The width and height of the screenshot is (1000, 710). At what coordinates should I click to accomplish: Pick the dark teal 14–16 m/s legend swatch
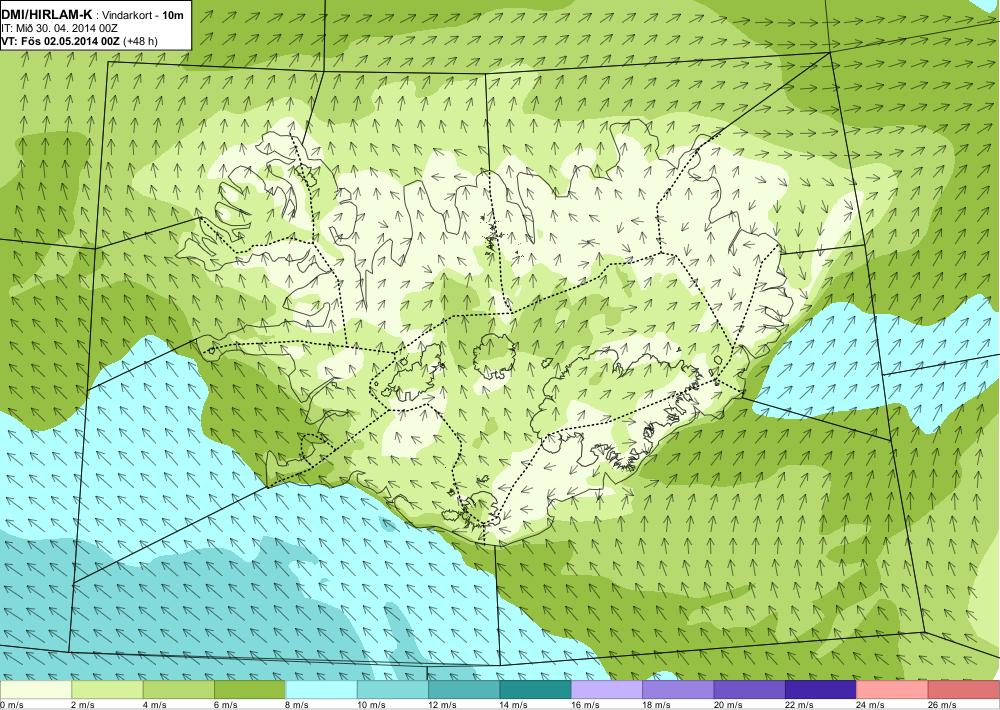[x=536, y=690]
